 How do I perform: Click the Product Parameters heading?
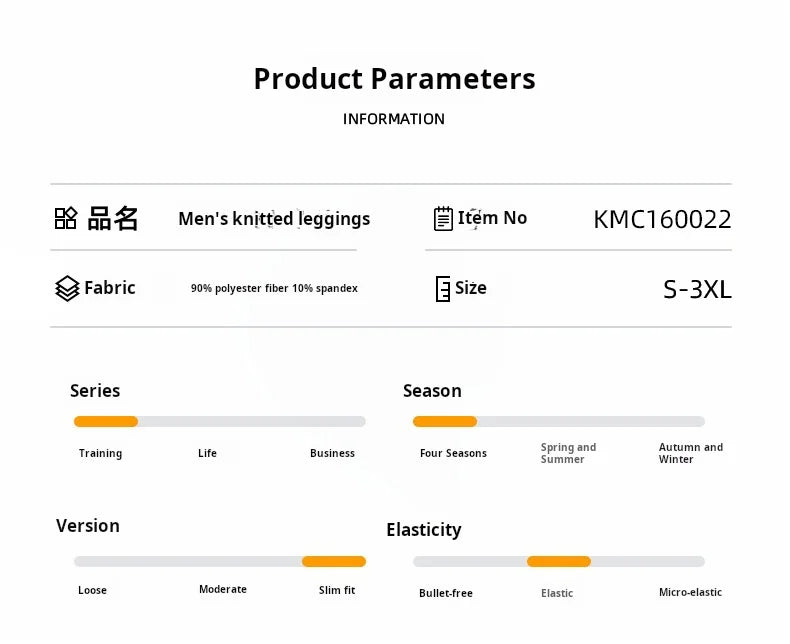[394, 79]
